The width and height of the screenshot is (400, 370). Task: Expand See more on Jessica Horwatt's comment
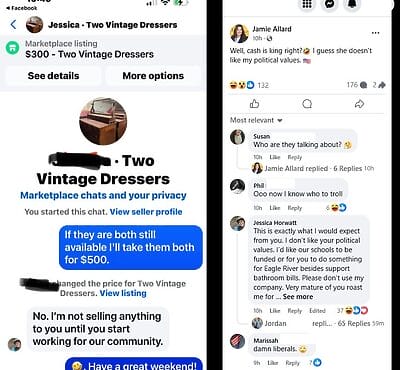click(298, 297)
